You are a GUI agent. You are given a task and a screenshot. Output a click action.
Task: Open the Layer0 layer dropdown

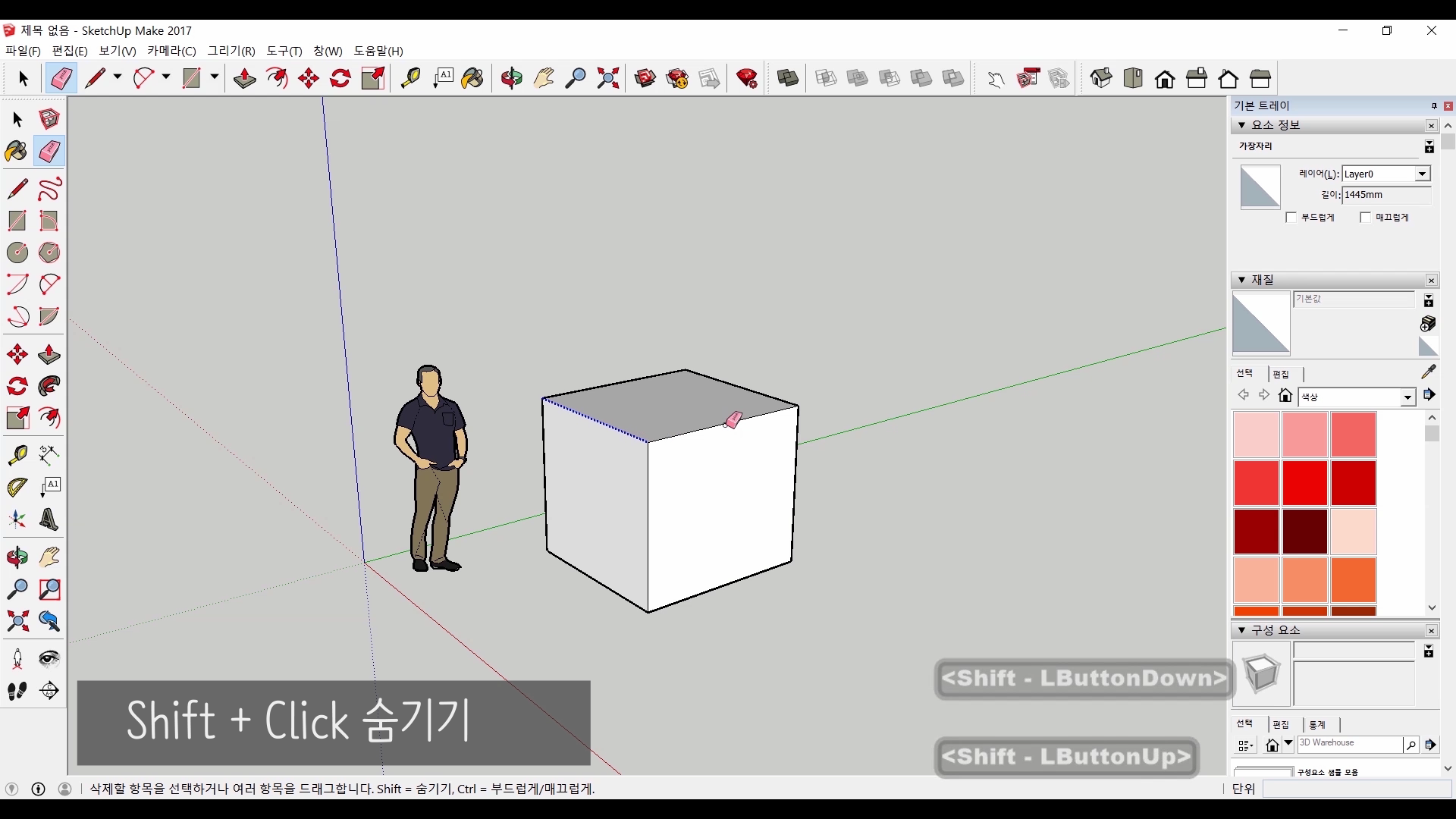click(1422, 174)
